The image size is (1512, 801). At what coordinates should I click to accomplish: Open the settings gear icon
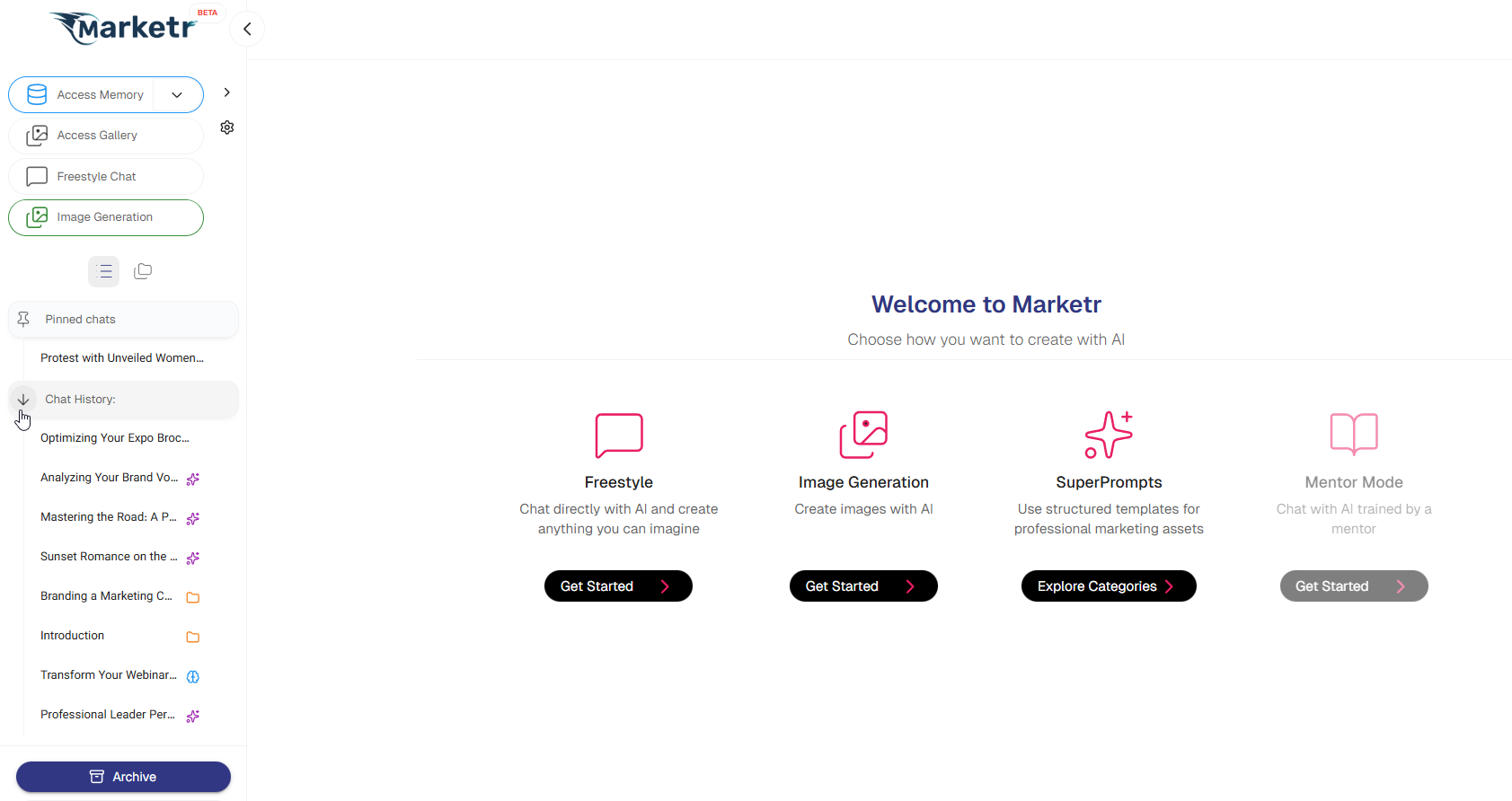(227, 128)
